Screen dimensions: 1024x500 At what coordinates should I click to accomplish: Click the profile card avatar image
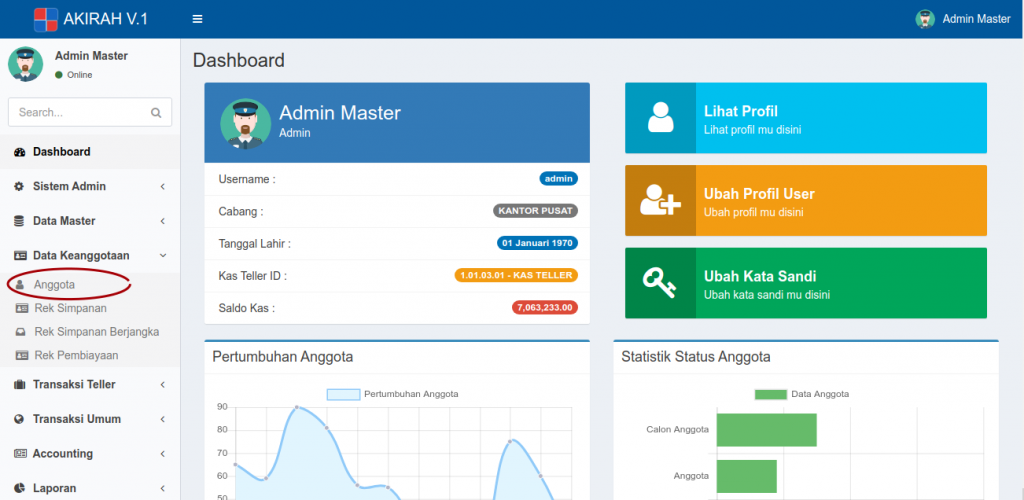click(x=245, y=123)
